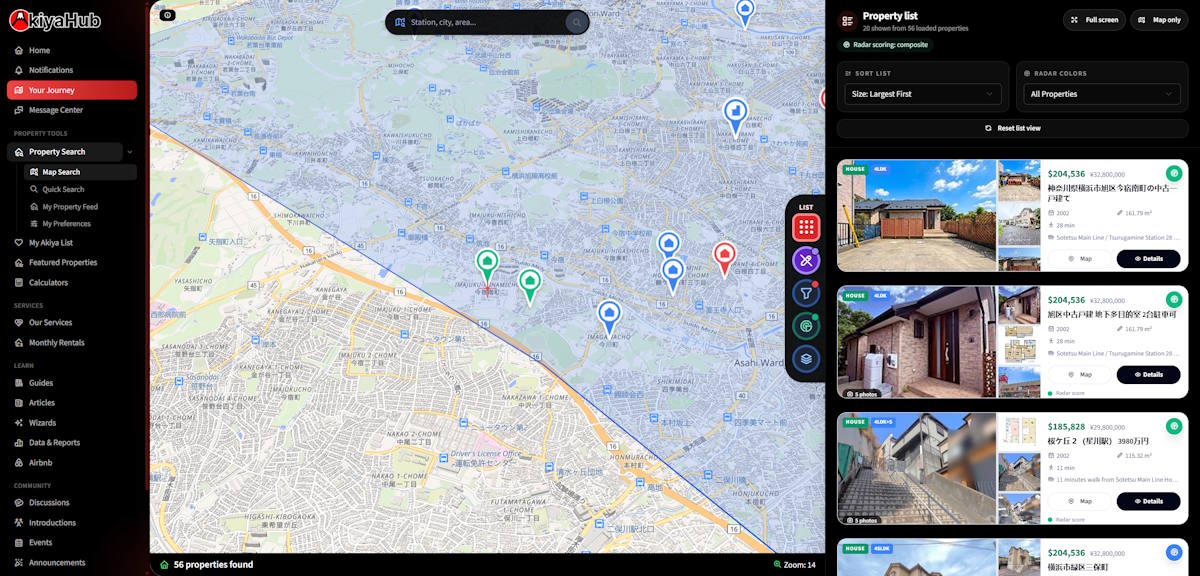The width and height of the screenshot is (1200, 576).
Task: Open the Radar Colors dropdown
Action: pyautogui.click(x=1102, y=94)
